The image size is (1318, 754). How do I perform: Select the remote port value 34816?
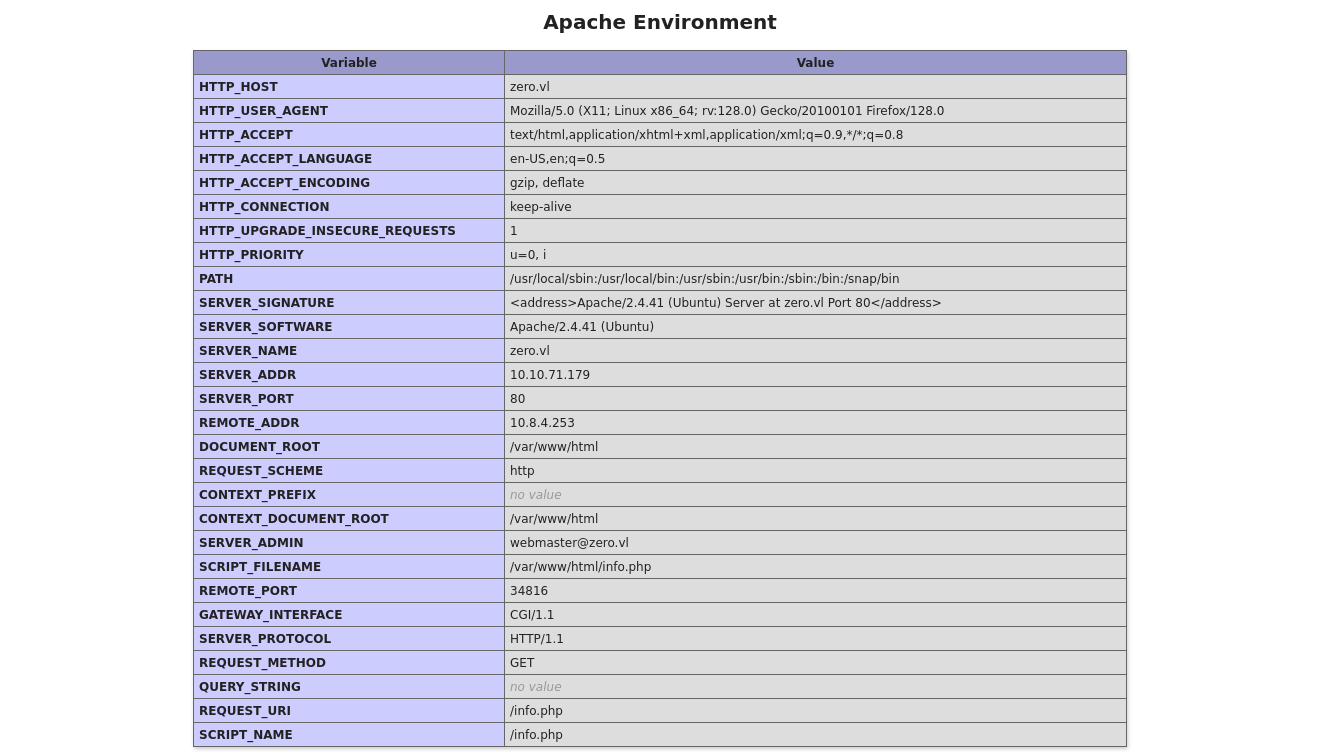point(529,591)
